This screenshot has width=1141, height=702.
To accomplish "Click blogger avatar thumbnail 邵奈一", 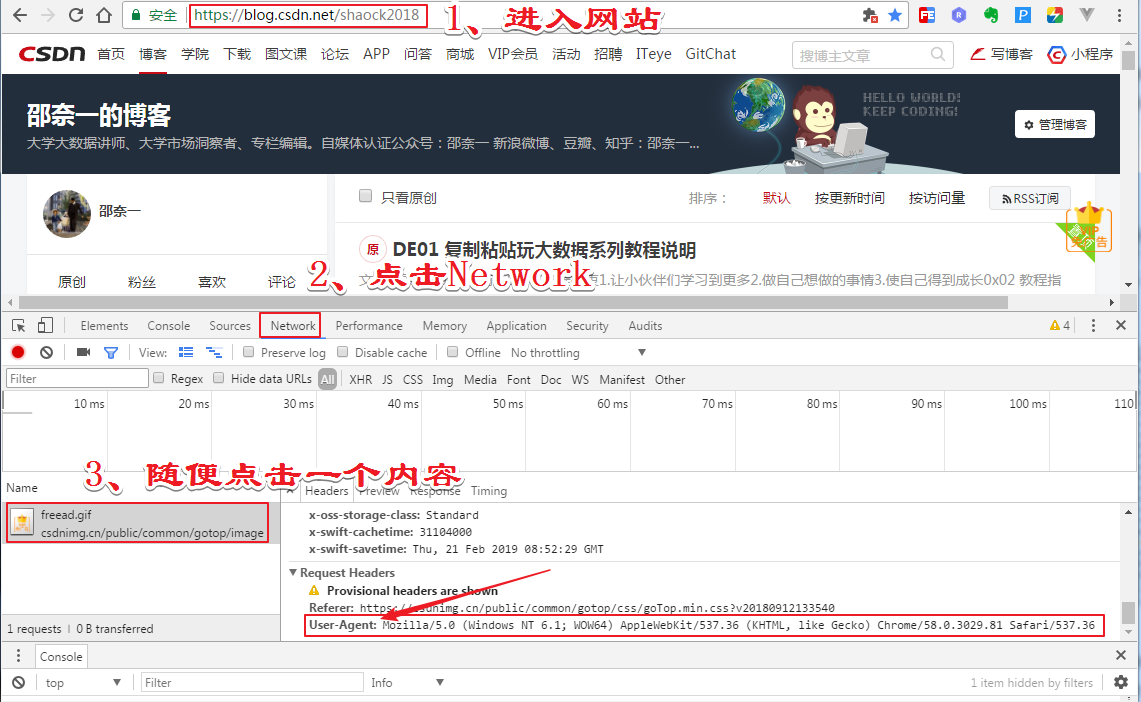I will tap(67, 214).
